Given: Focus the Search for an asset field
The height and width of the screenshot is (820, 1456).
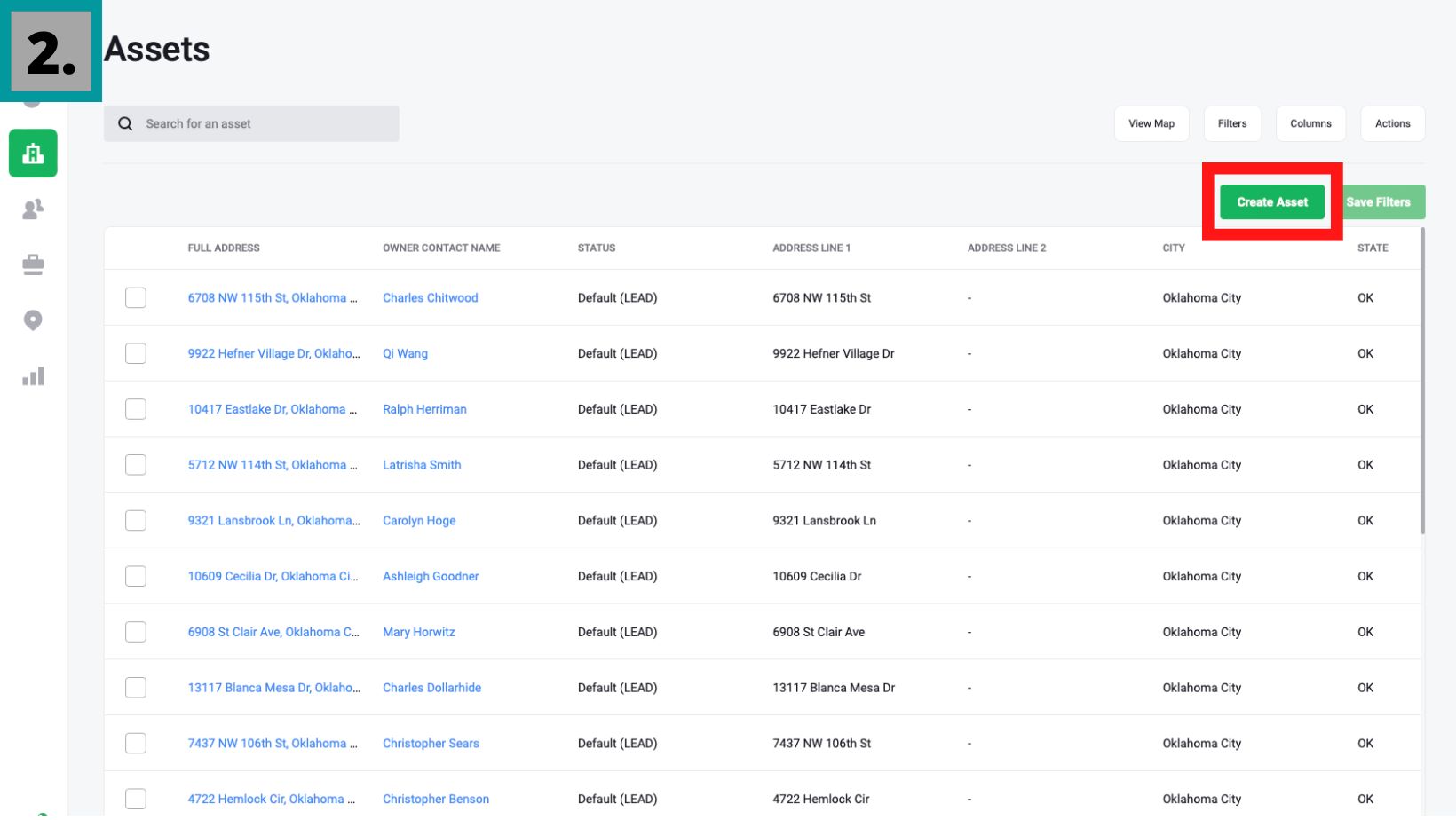Looking at the screenshot, I should 251,124.
